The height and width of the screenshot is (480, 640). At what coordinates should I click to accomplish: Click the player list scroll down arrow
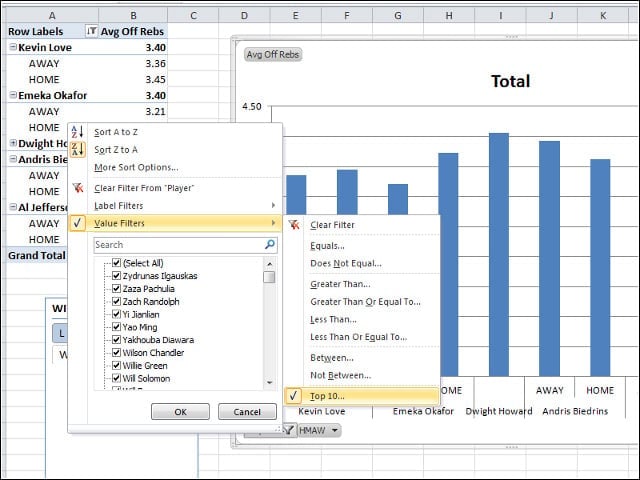269,382
